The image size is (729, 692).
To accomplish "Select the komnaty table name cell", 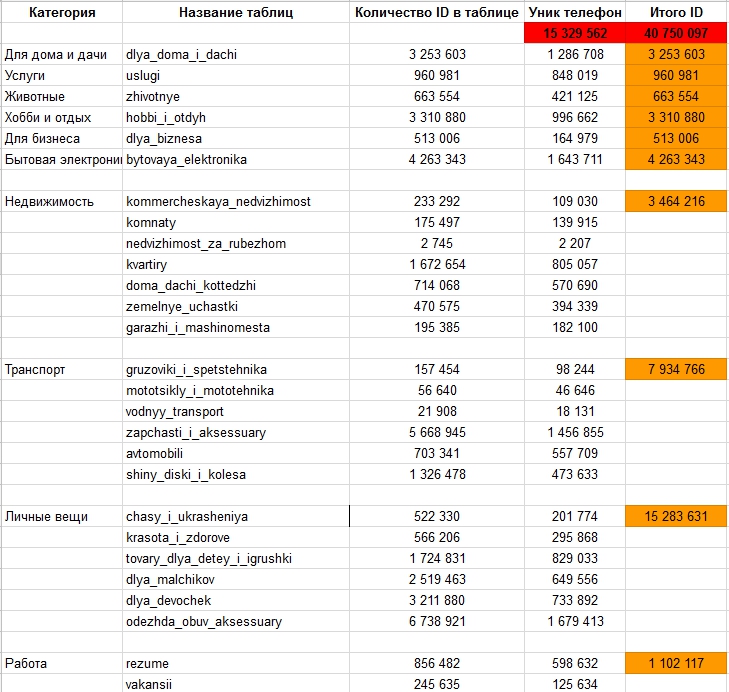I will click(236, 222).
